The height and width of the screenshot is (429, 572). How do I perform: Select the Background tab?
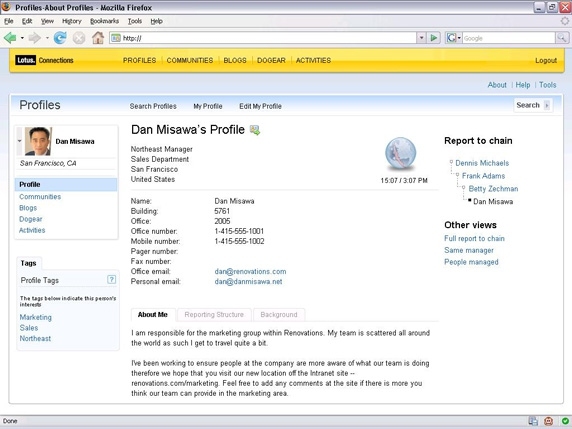pos(279,314)
